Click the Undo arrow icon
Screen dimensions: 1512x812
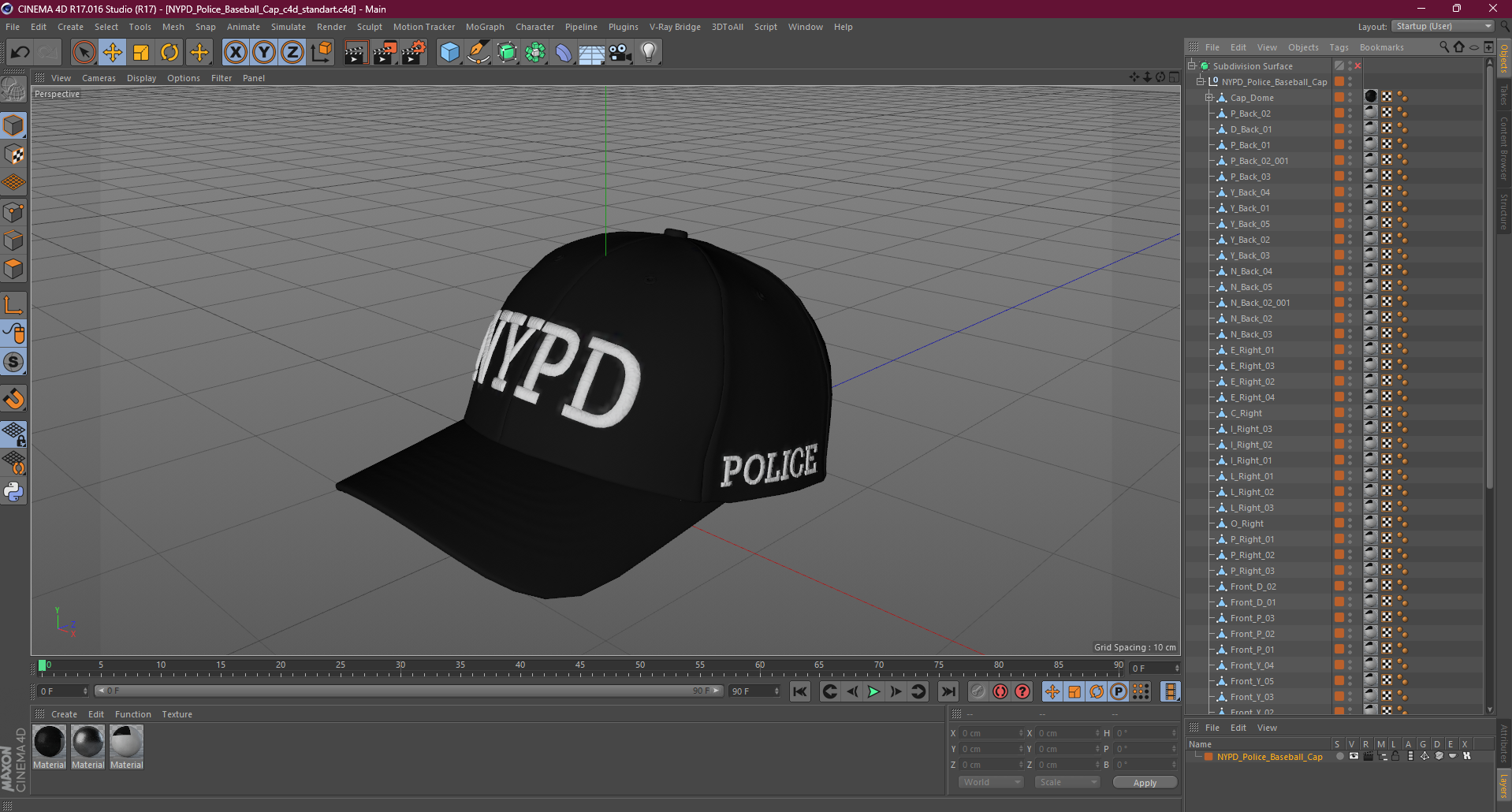click(20, 53)
